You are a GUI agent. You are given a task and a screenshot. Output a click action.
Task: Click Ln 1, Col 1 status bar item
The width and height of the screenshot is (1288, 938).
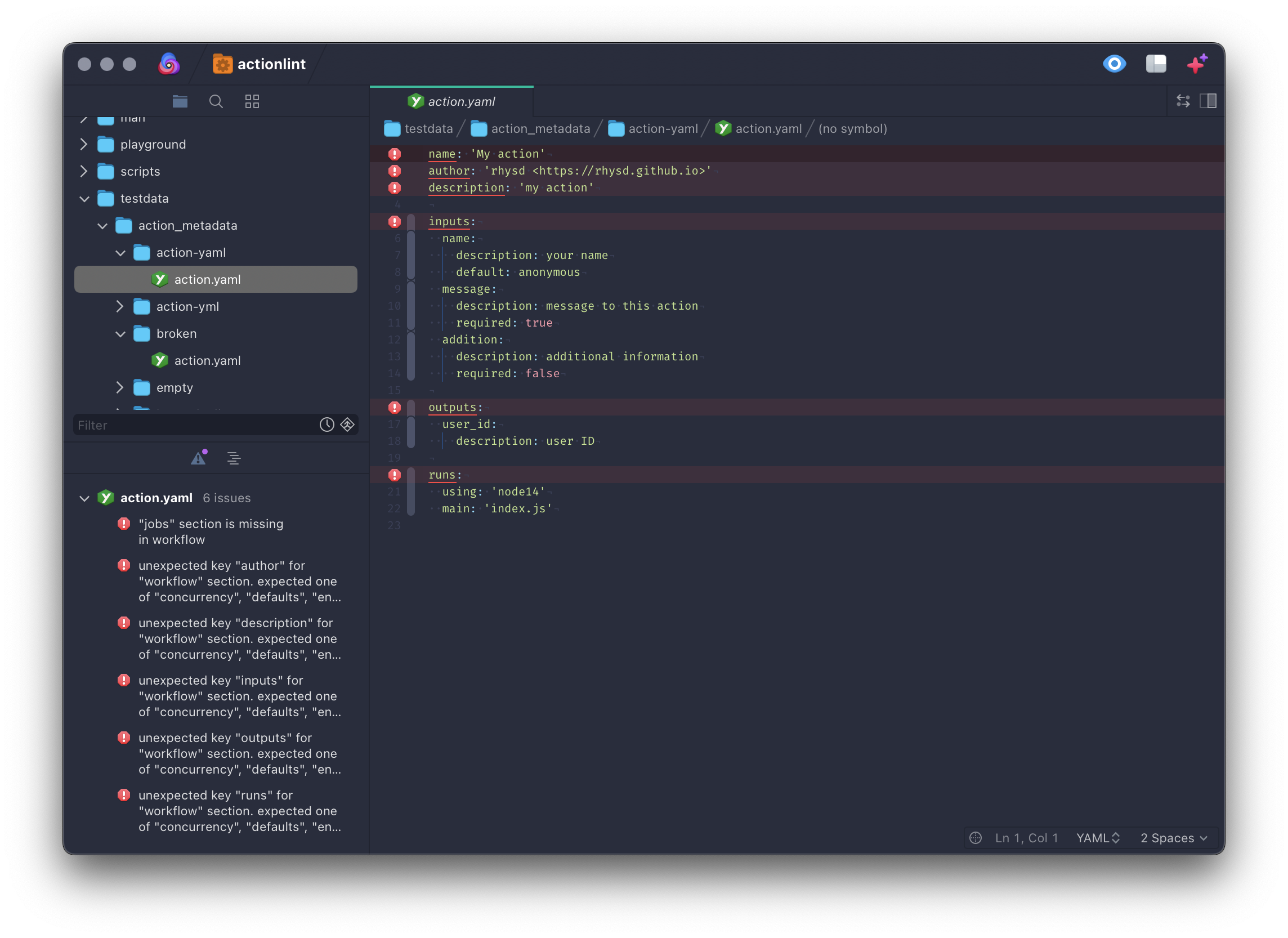coord(1025,838)
